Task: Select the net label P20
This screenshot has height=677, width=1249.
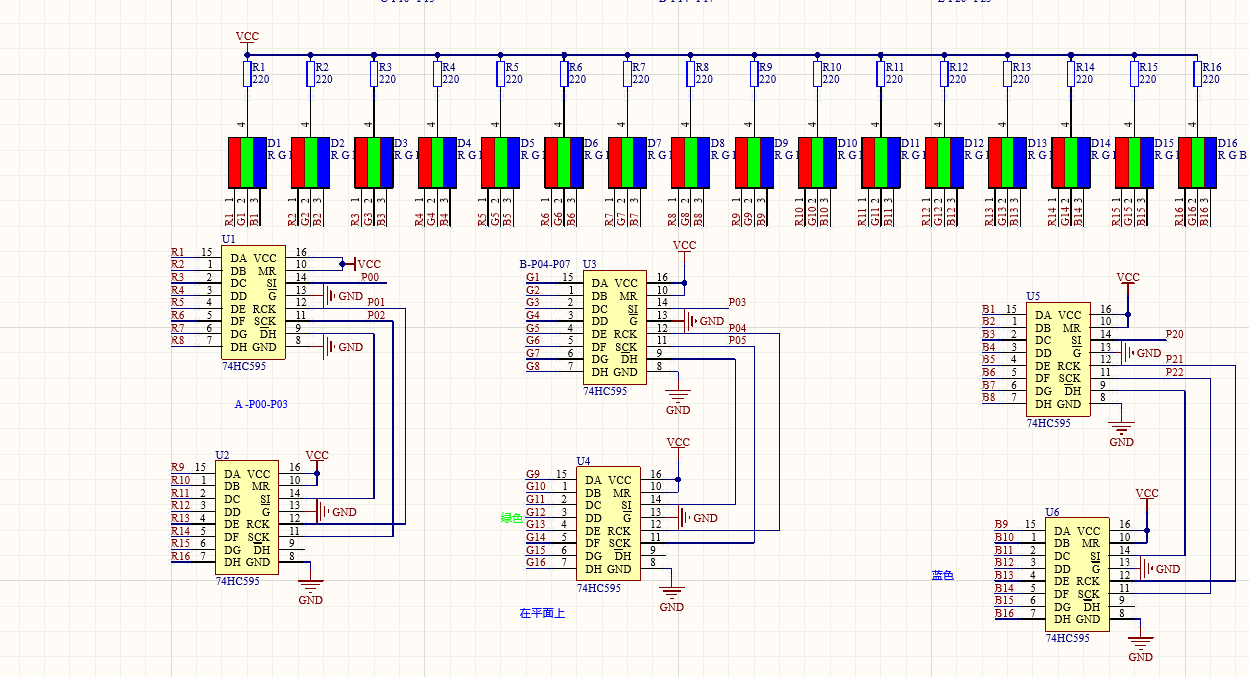Action: click(x=1175, y=334)
